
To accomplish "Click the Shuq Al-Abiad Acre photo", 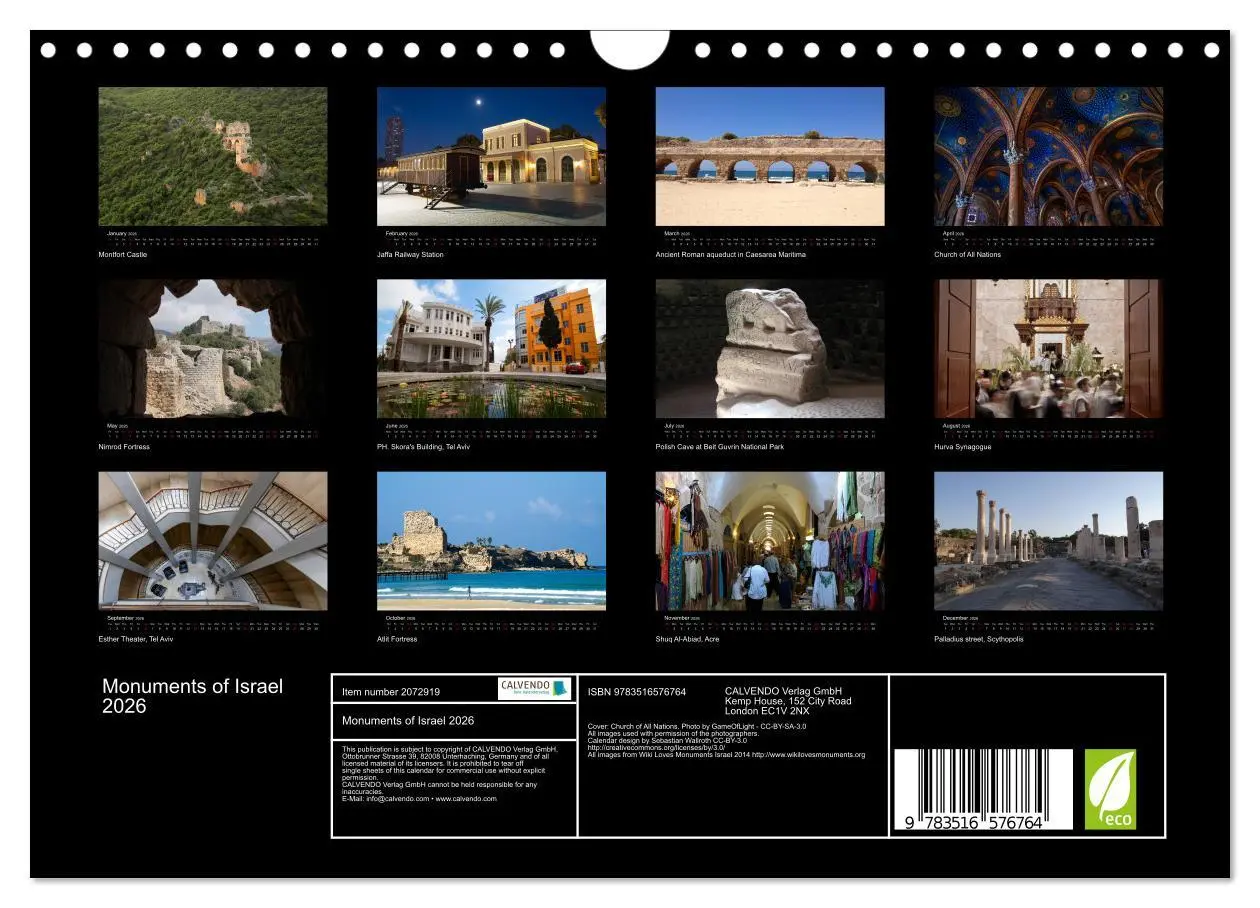I will [x=769, y=541].
